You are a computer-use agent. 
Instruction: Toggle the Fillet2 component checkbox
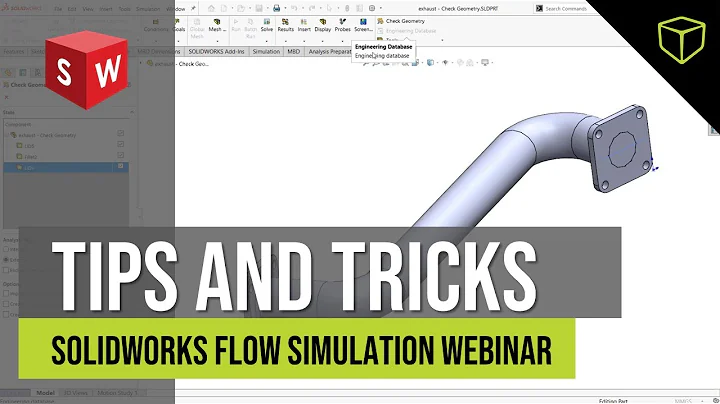[x=120, y=155]
